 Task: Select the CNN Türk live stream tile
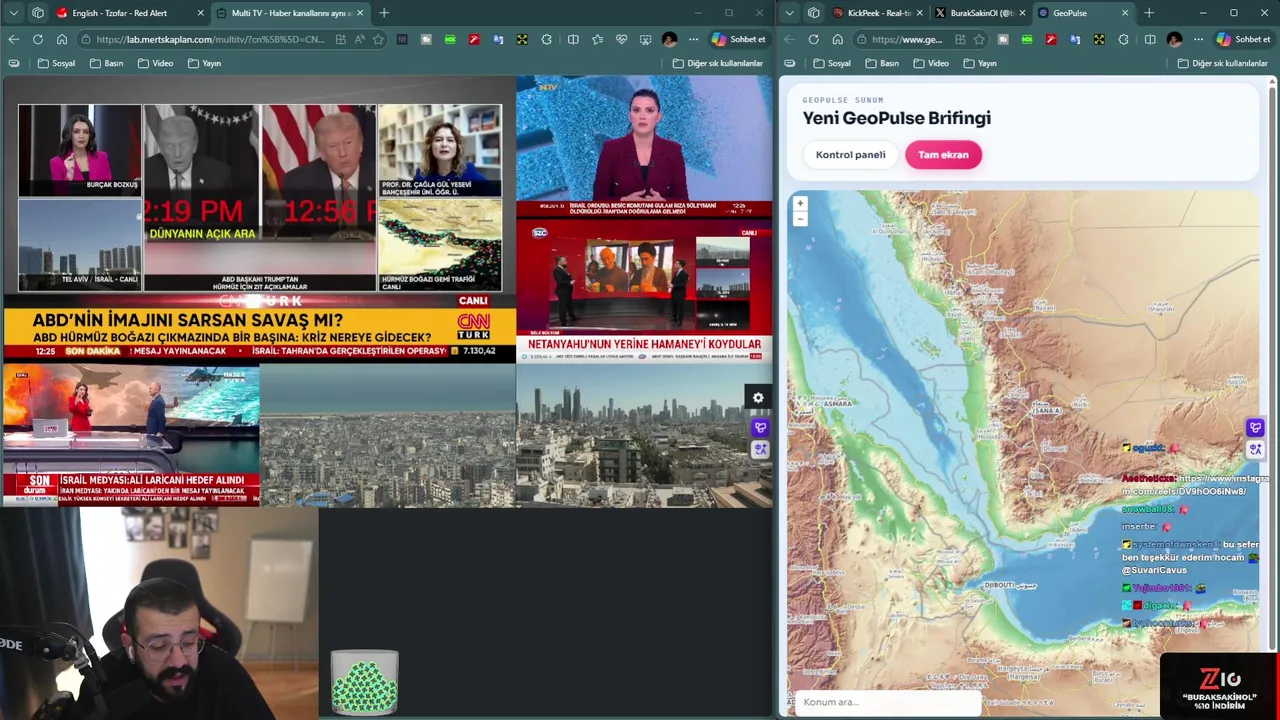[x=260, y=220]
